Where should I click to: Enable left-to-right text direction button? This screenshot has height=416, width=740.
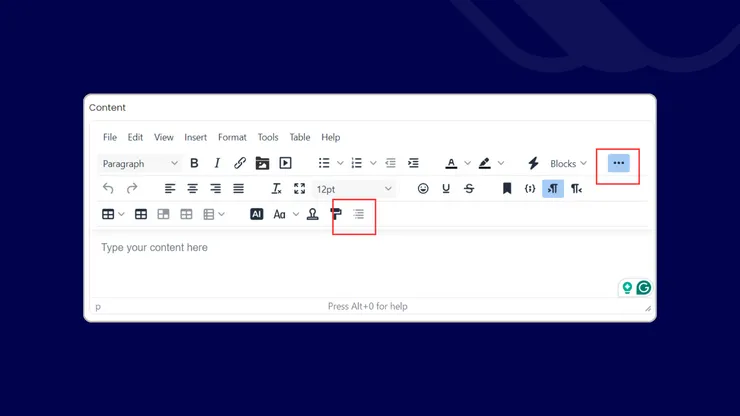[x=553, y=188]
